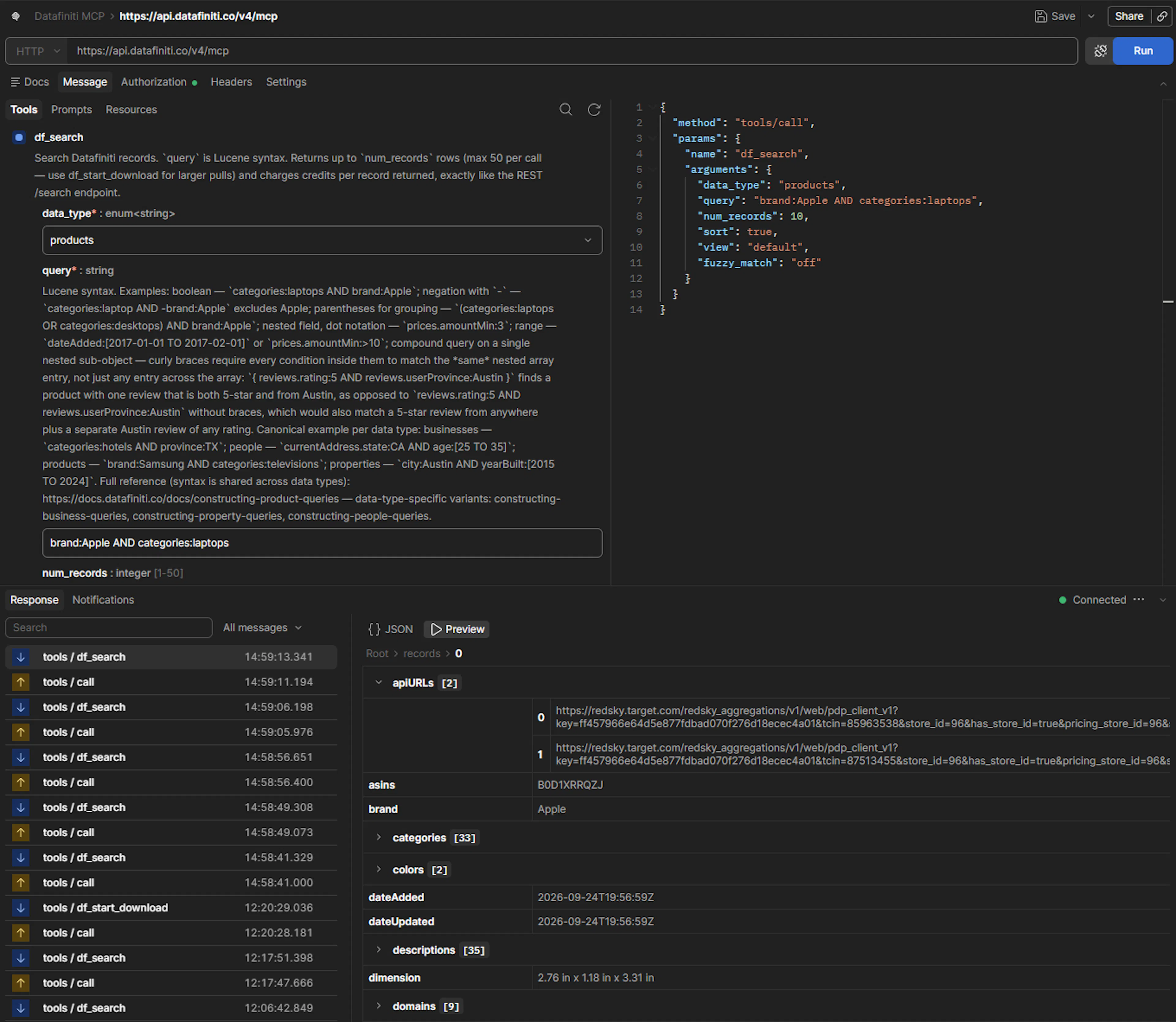Open the Headers tab
This screenshot has height=1022, width=1176.
231,81
